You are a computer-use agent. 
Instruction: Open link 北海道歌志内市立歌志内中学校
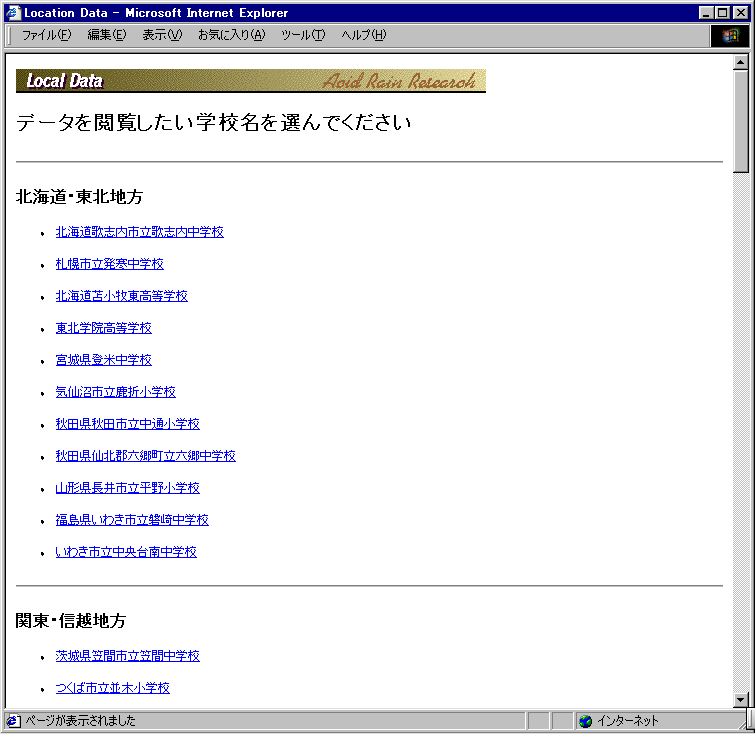[x=140, y=232]
